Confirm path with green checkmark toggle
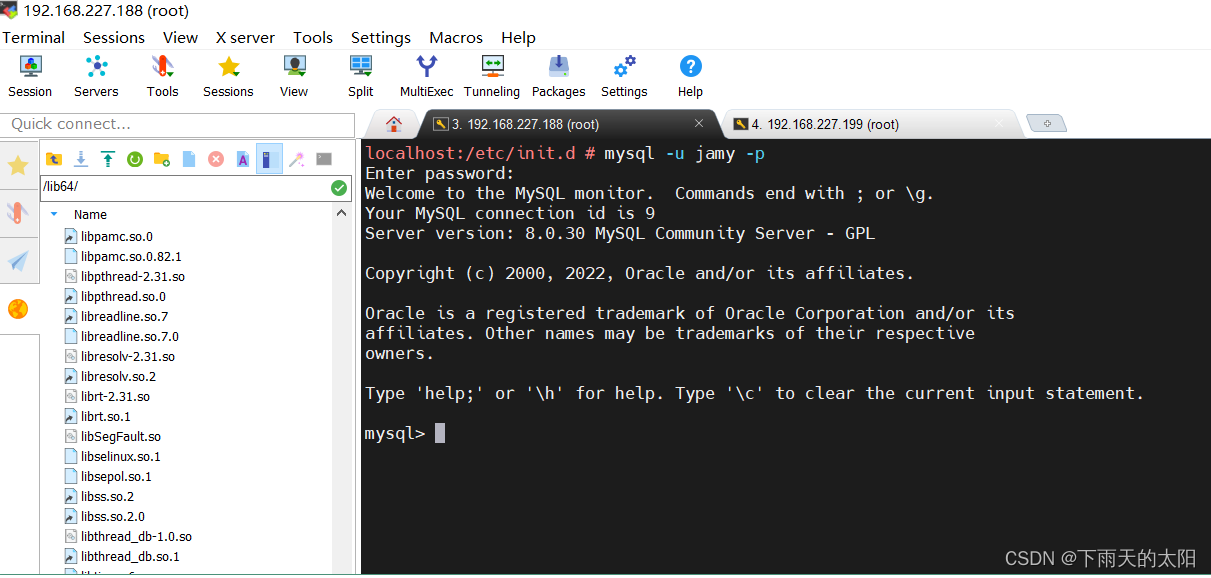 [x=339, y=188]
